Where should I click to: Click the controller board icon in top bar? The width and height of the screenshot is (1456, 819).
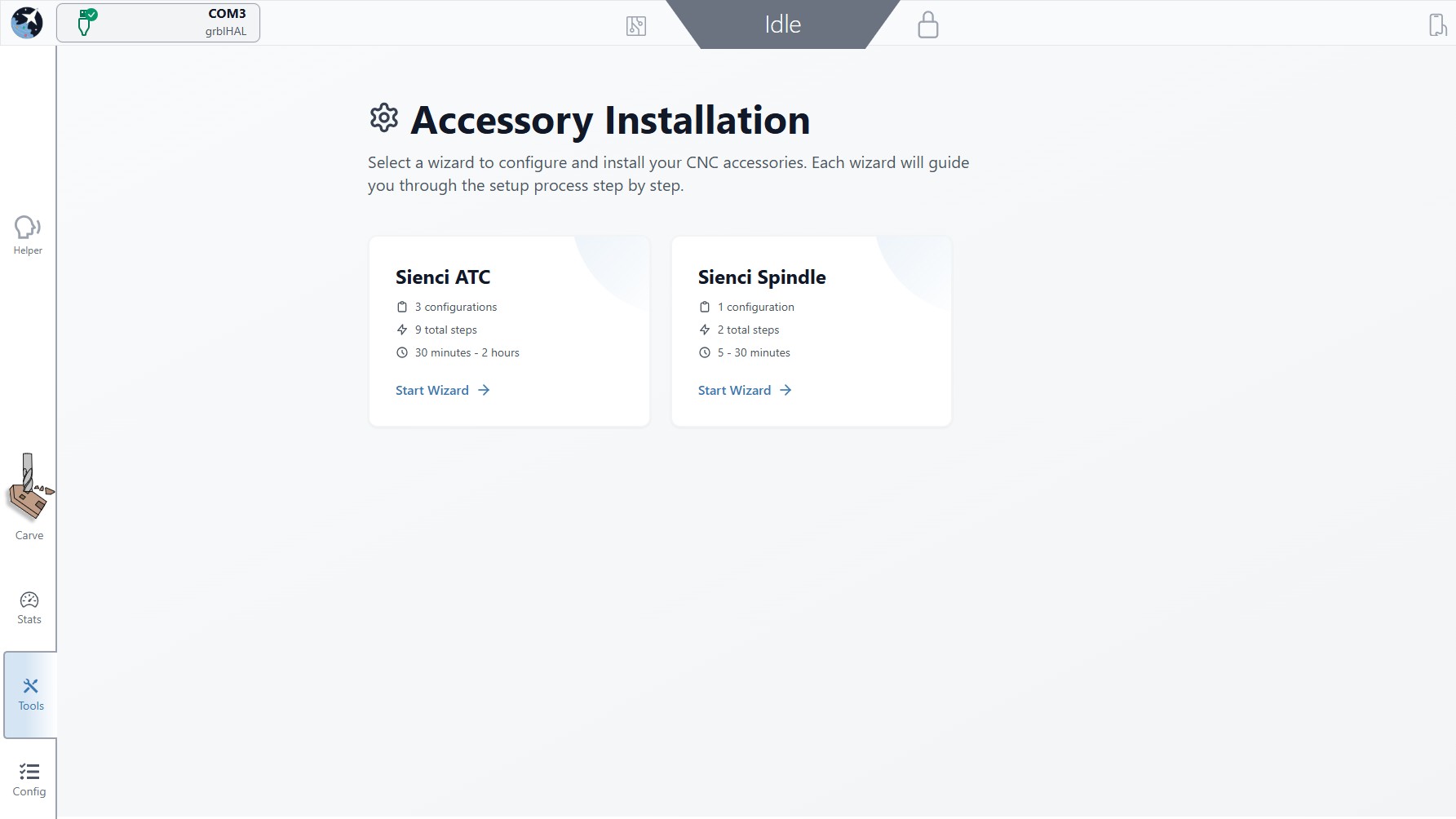(x=636, y=26)
